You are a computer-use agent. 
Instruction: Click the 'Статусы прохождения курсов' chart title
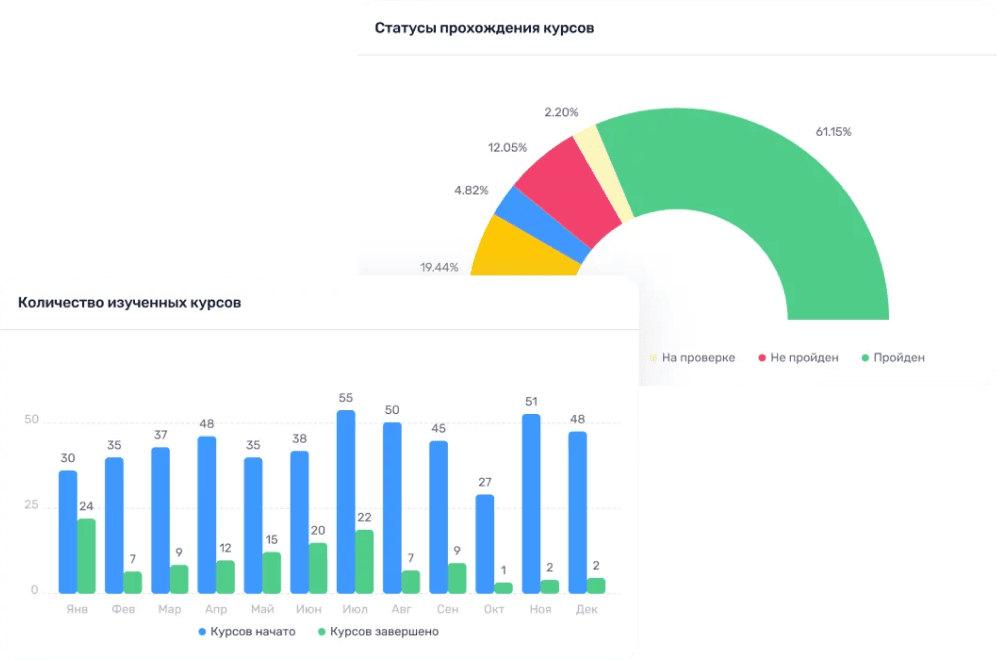pyautogui.click(x=484, y=28)
